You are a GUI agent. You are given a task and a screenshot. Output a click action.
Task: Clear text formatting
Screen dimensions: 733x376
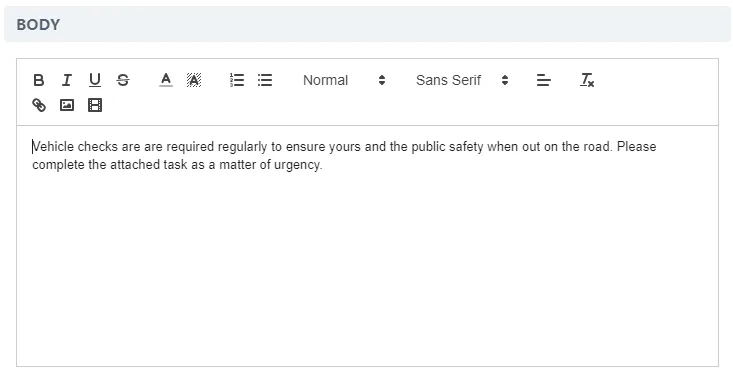(x=587, y=80)
